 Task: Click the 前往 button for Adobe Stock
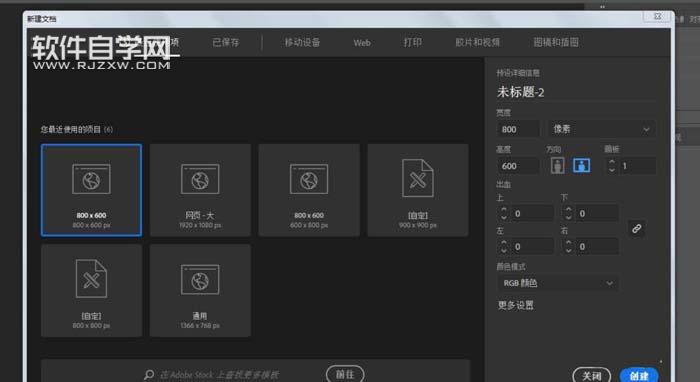[x=345, y=374]
